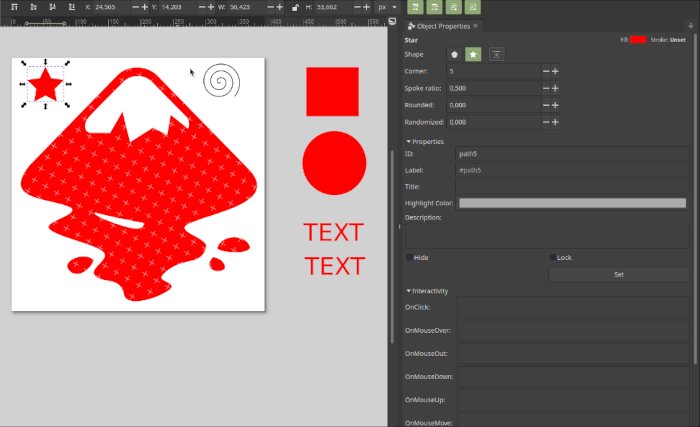Viewport: 700px width, 427px height.
Task: Select the star shape icon
Action: [474, 54]
